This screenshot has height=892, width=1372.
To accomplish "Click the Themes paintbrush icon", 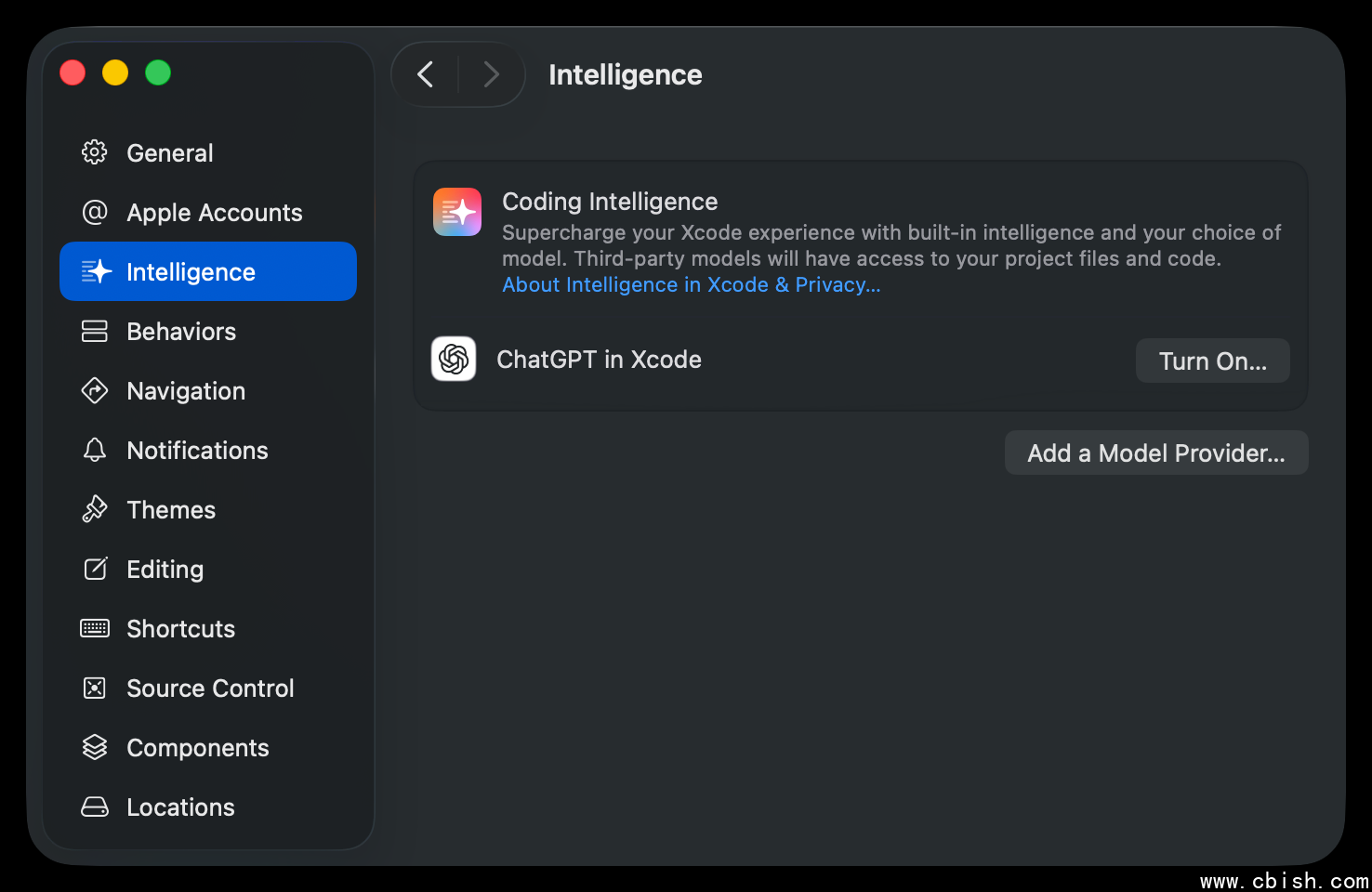I will click(95, 509).
